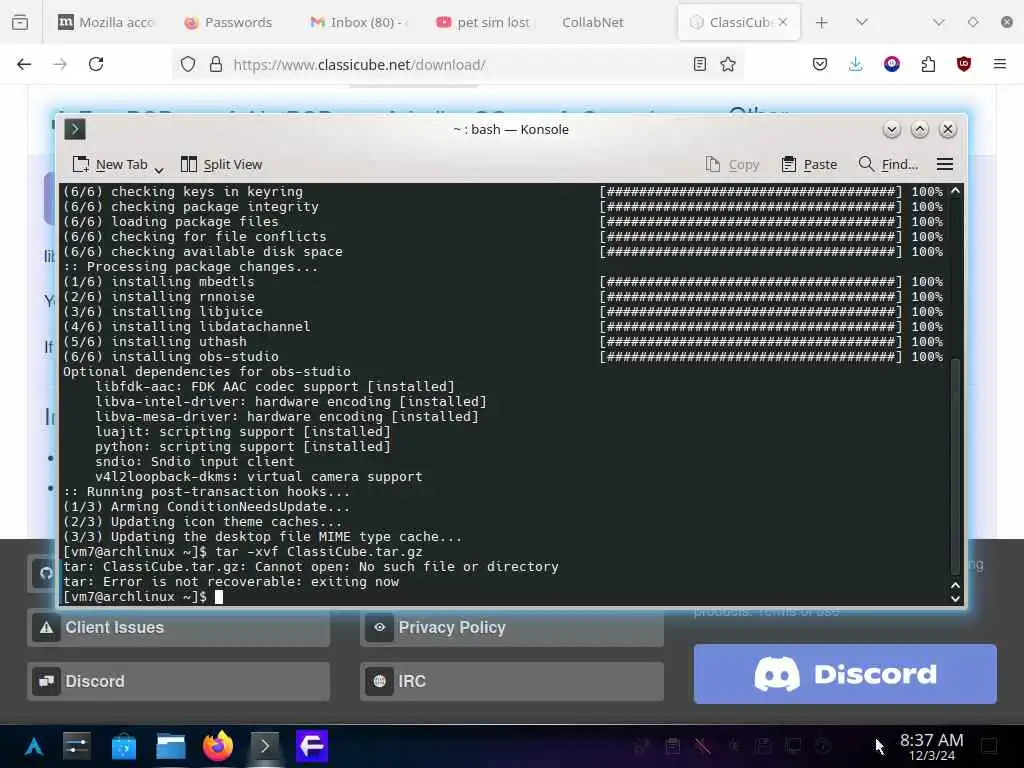1024x768 pixels.
Task: Open Find in Konsole toolbar
Action: point(888,165)
